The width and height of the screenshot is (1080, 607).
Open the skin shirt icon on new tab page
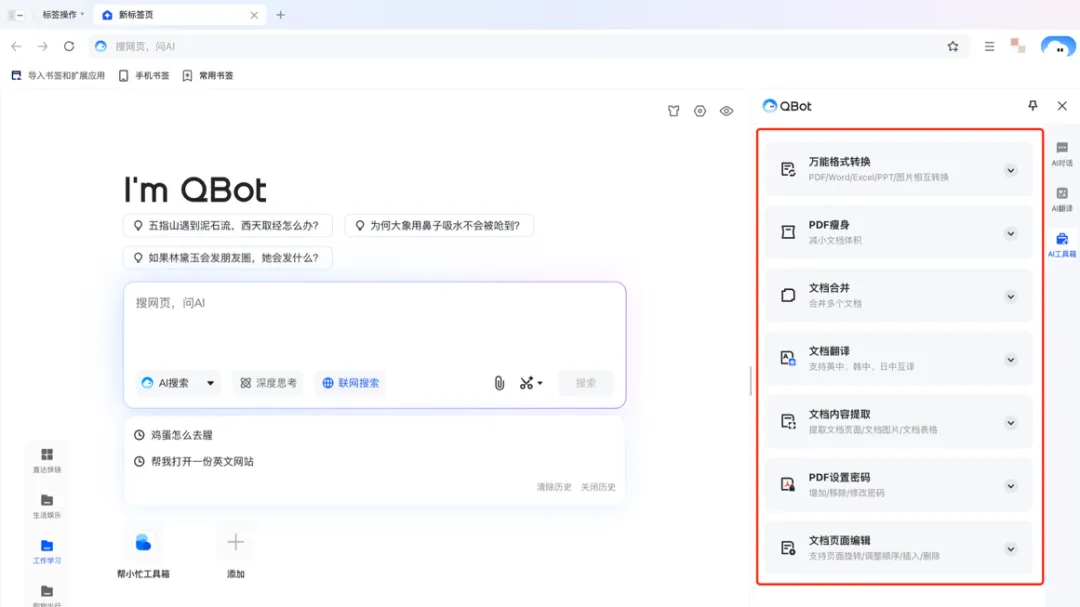[674, 111]
